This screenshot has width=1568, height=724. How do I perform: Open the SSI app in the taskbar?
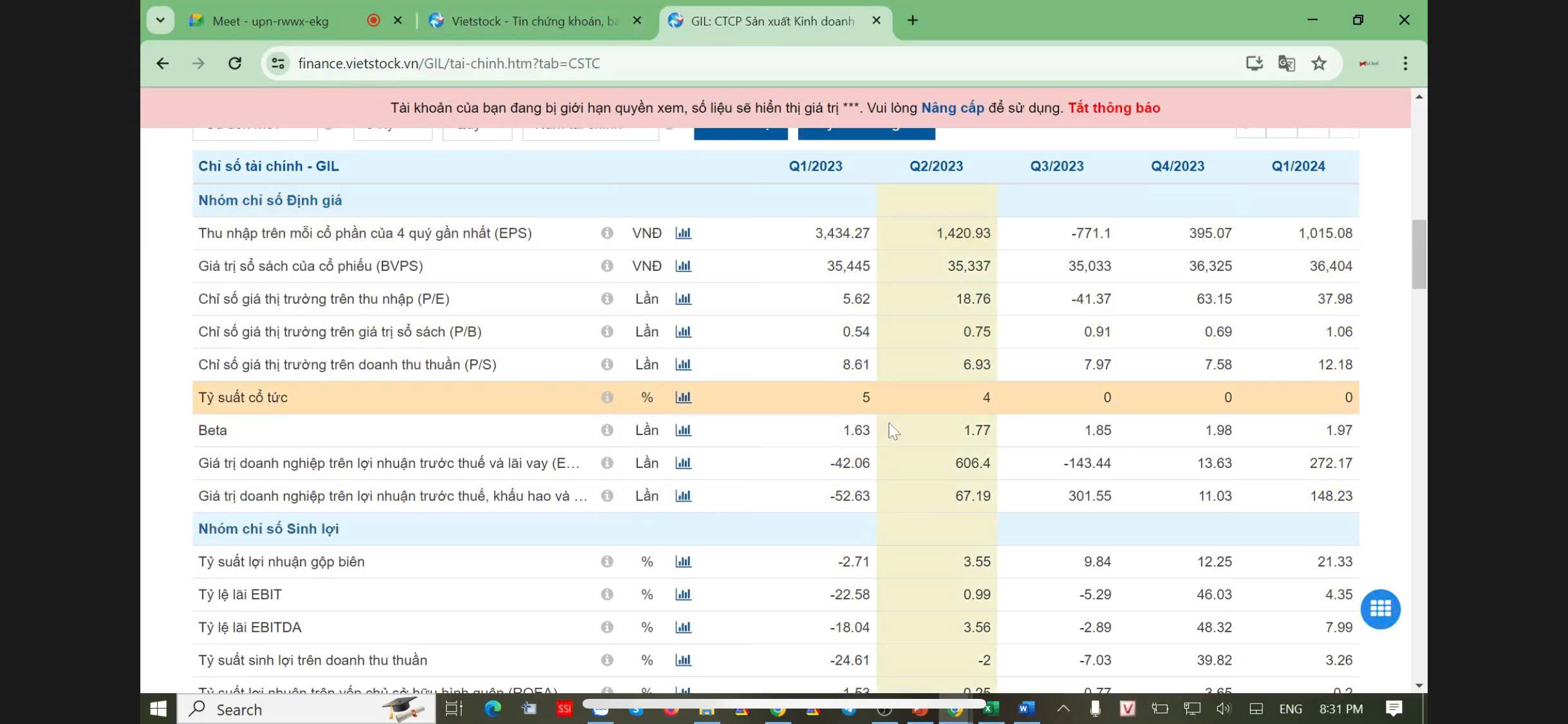click(x=565, y=709)
